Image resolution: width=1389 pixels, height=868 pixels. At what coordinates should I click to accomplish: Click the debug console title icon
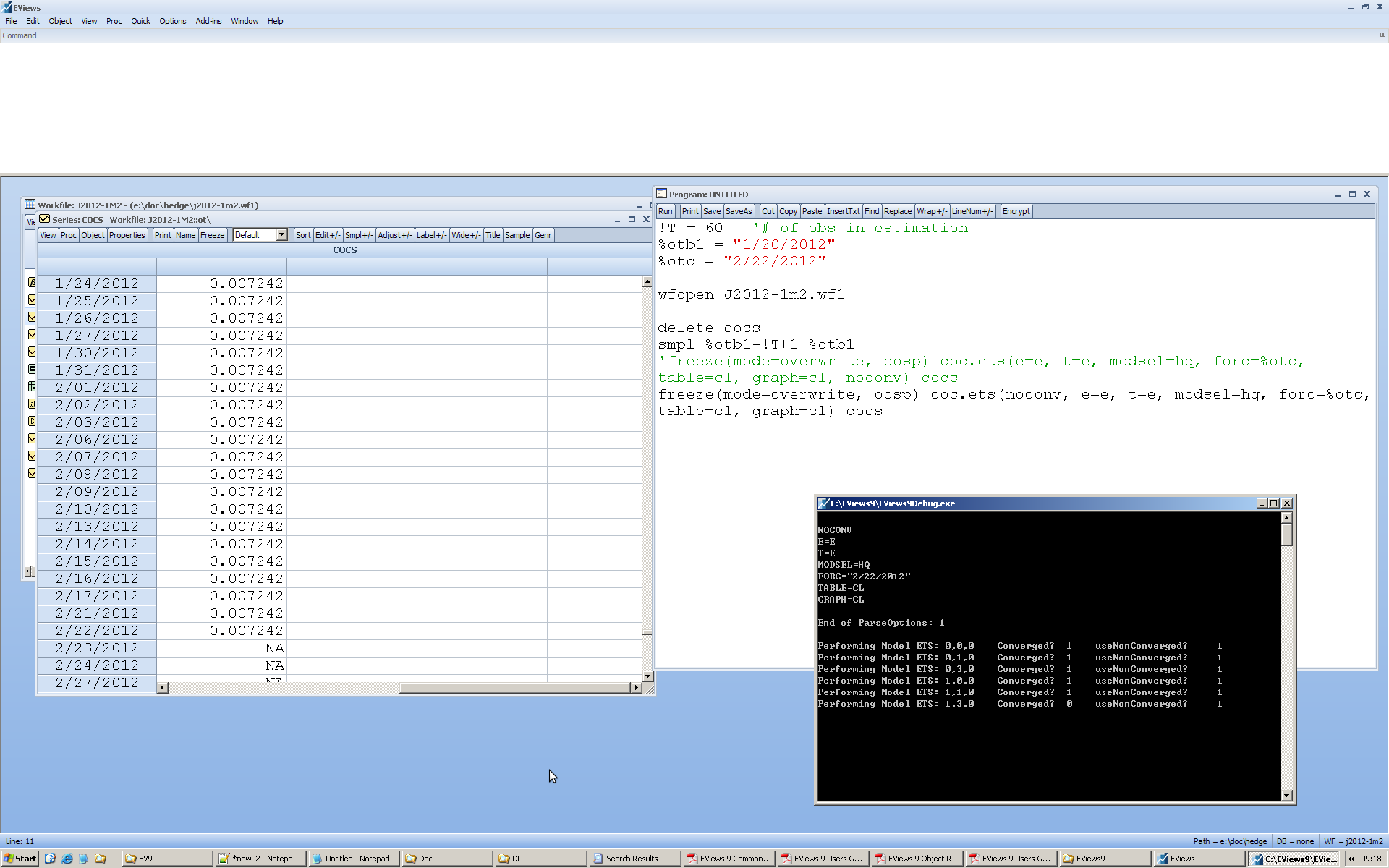pos(823,503)
